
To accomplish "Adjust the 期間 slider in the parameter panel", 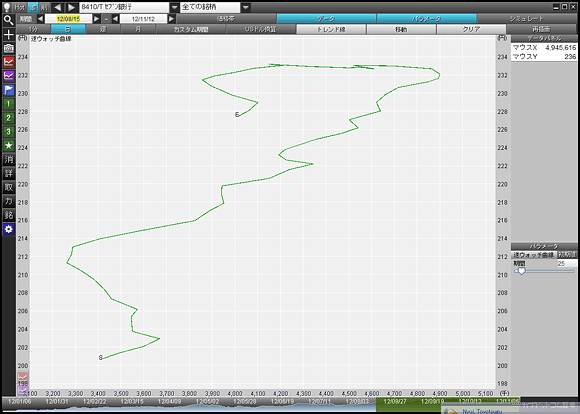I will coord(522,271).
